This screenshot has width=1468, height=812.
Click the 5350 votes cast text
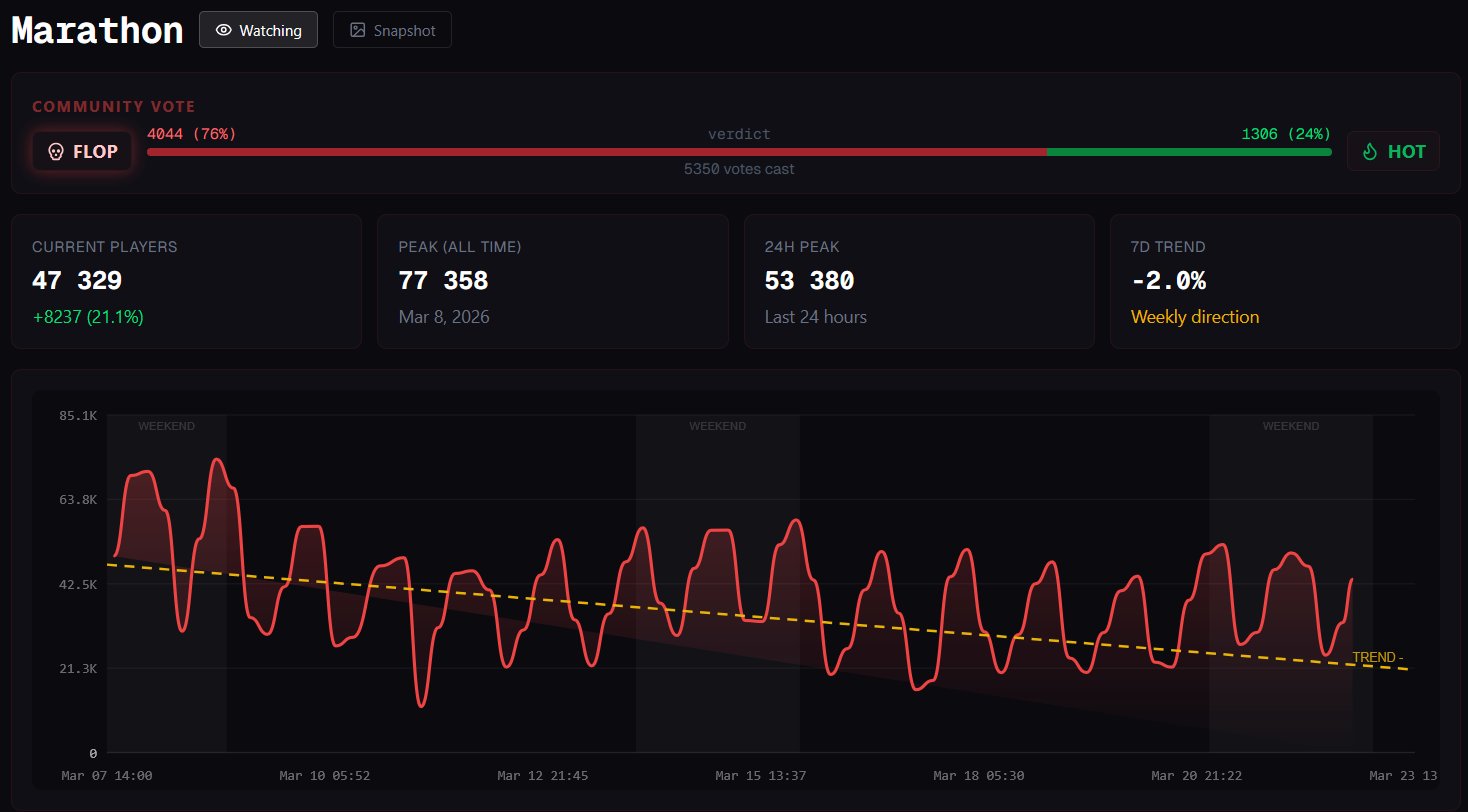click(x=739, y=169)
